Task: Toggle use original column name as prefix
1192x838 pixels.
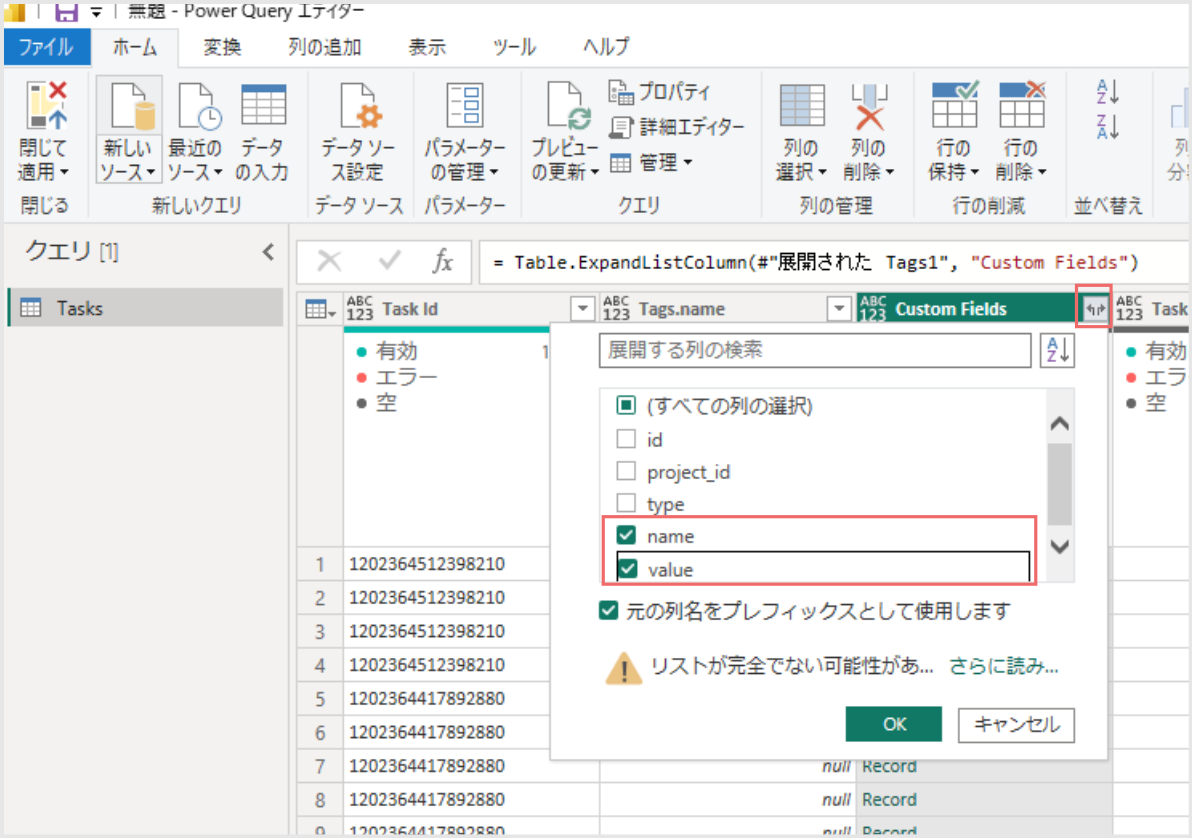Action: tap(608, 611)
